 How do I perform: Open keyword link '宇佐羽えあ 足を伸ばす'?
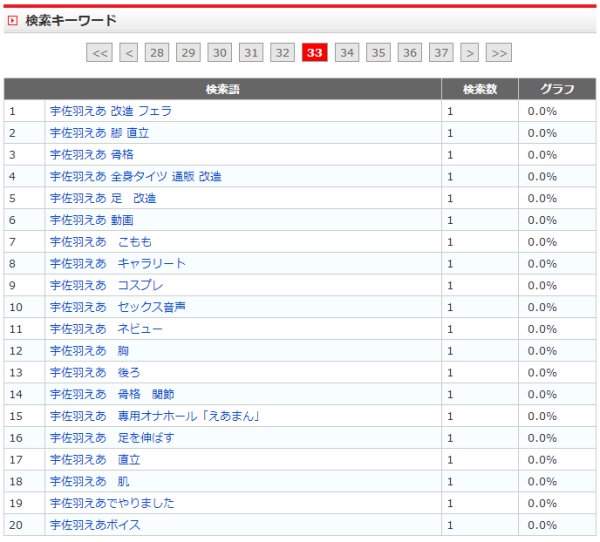point(112,438)
